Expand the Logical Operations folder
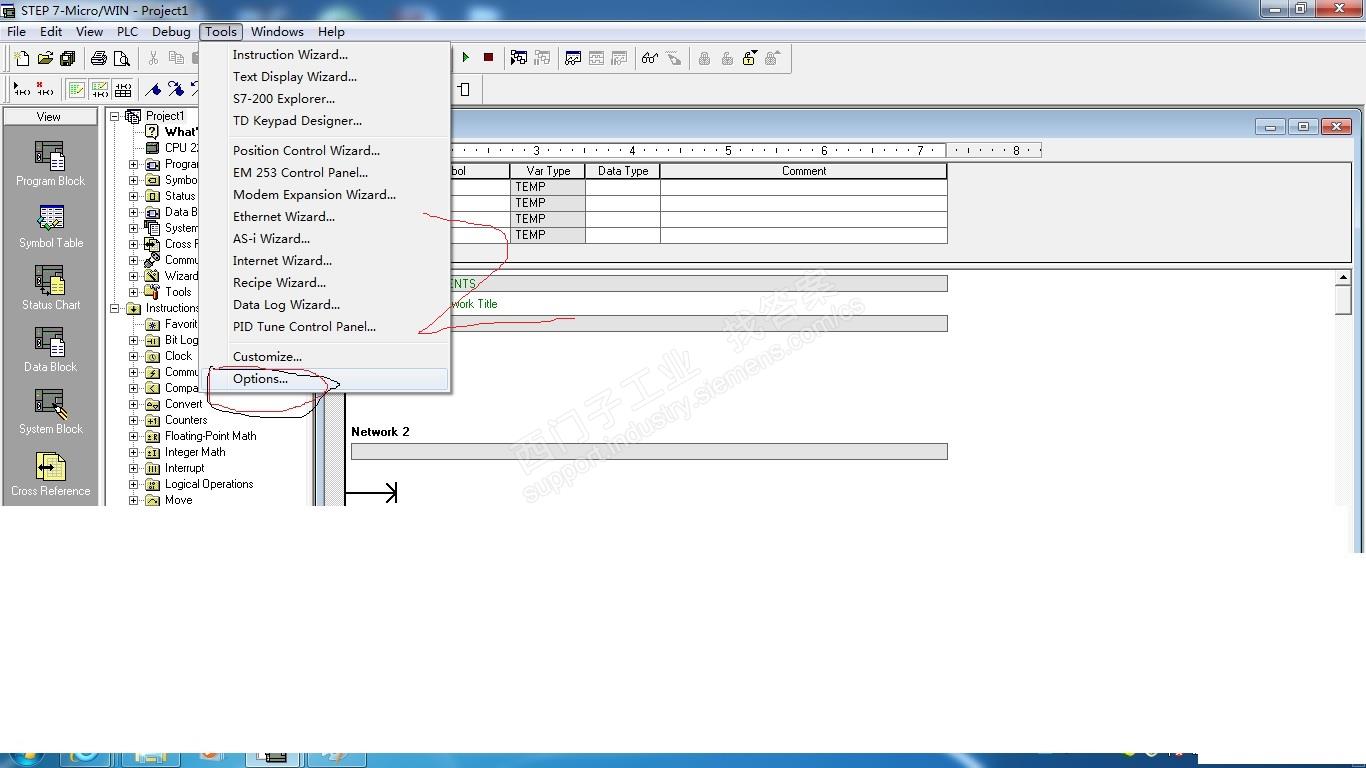The width and height of the screenshot is (1366, 768). 133,484
